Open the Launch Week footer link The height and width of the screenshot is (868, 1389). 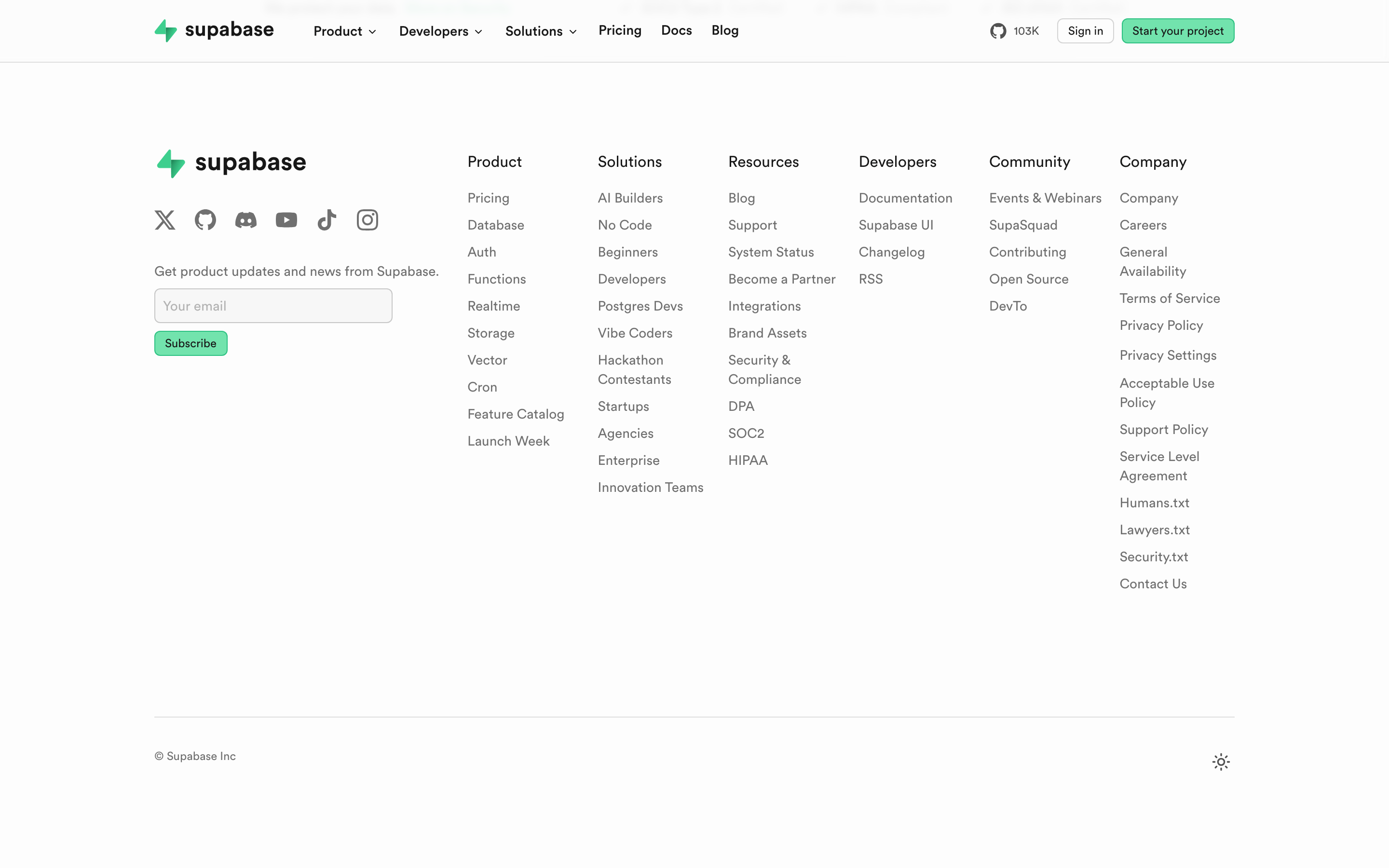click(508, 441)
